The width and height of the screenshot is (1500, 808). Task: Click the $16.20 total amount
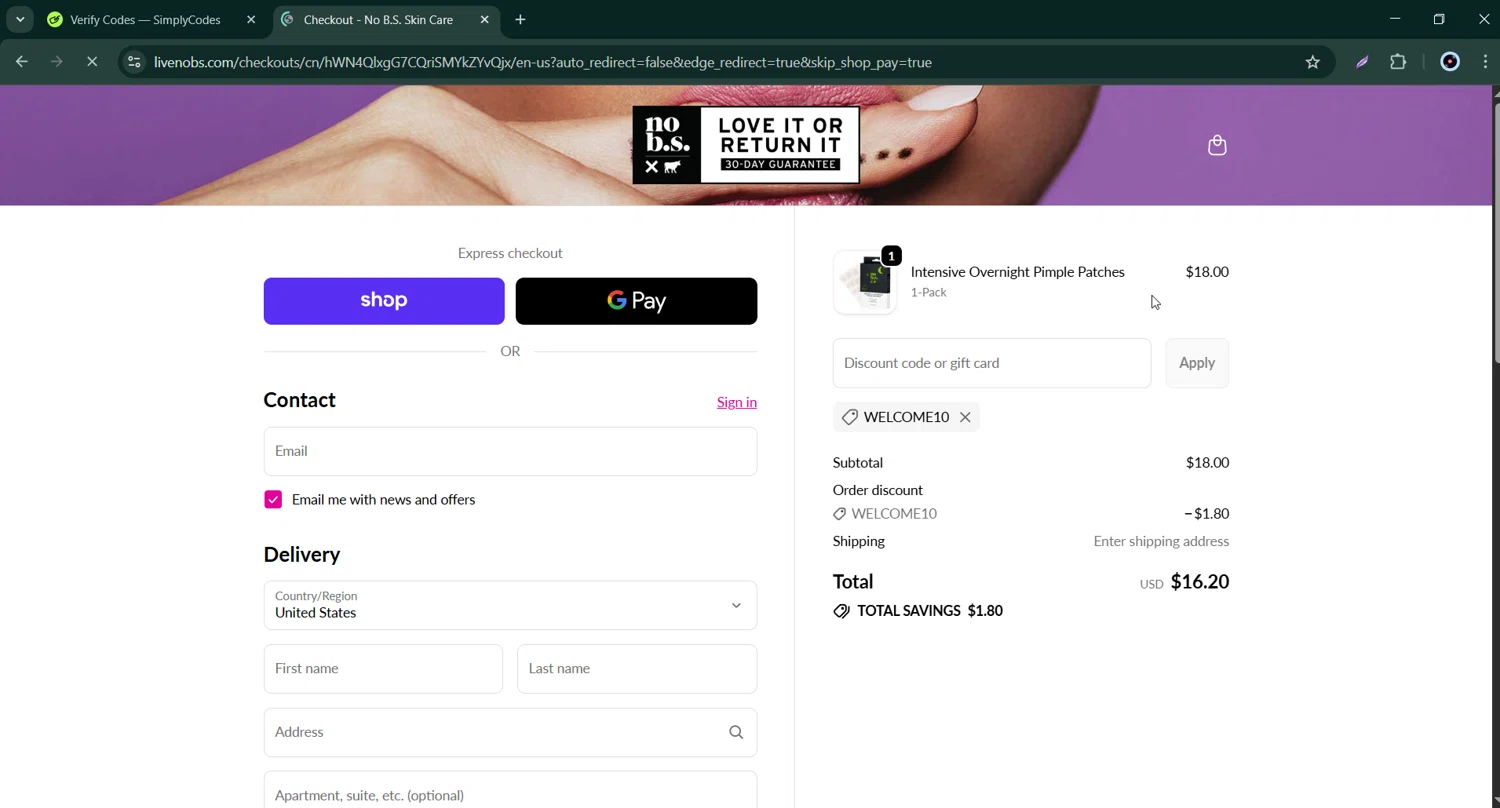[1199, 582]
